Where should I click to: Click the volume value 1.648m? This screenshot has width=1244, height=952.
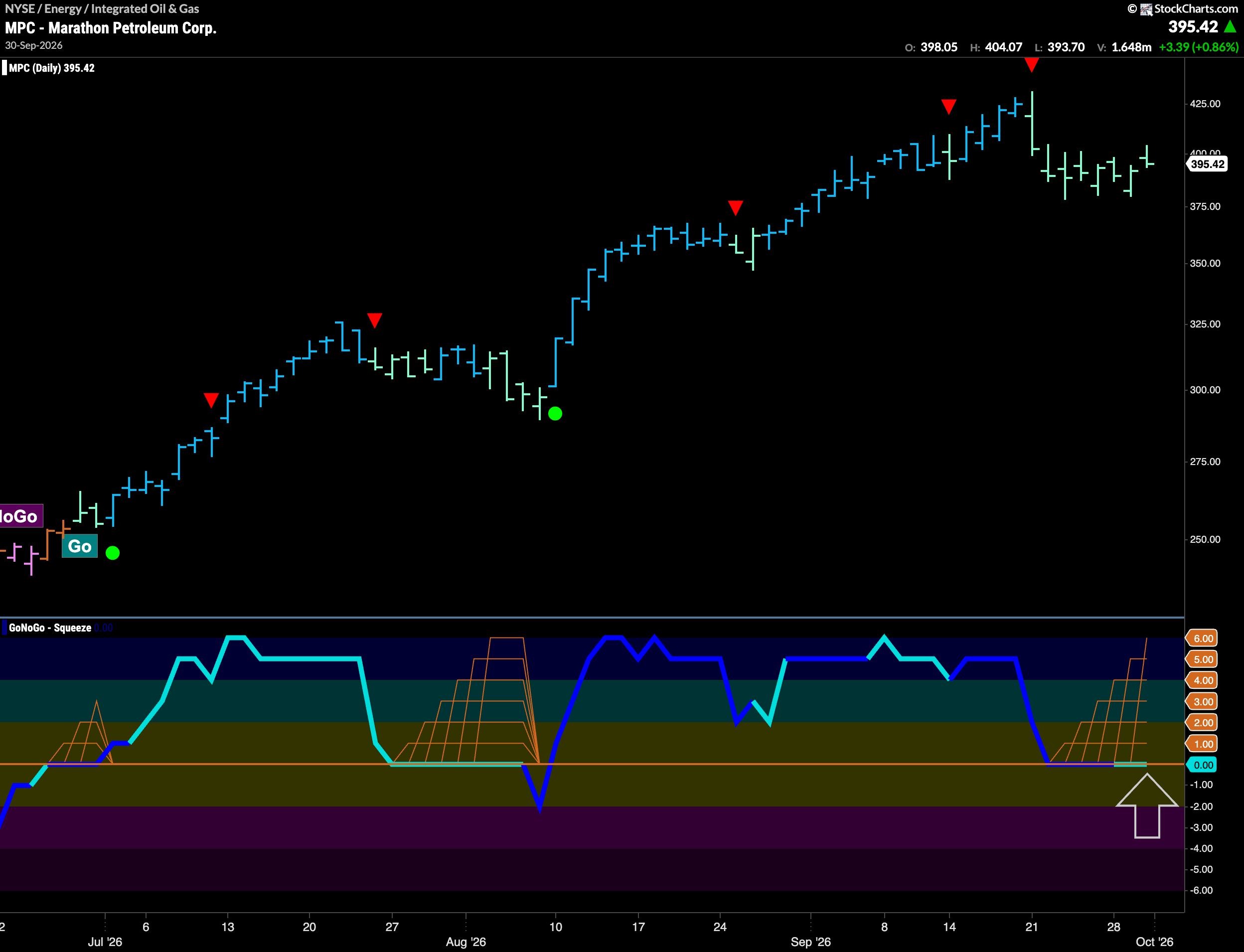1131,47
